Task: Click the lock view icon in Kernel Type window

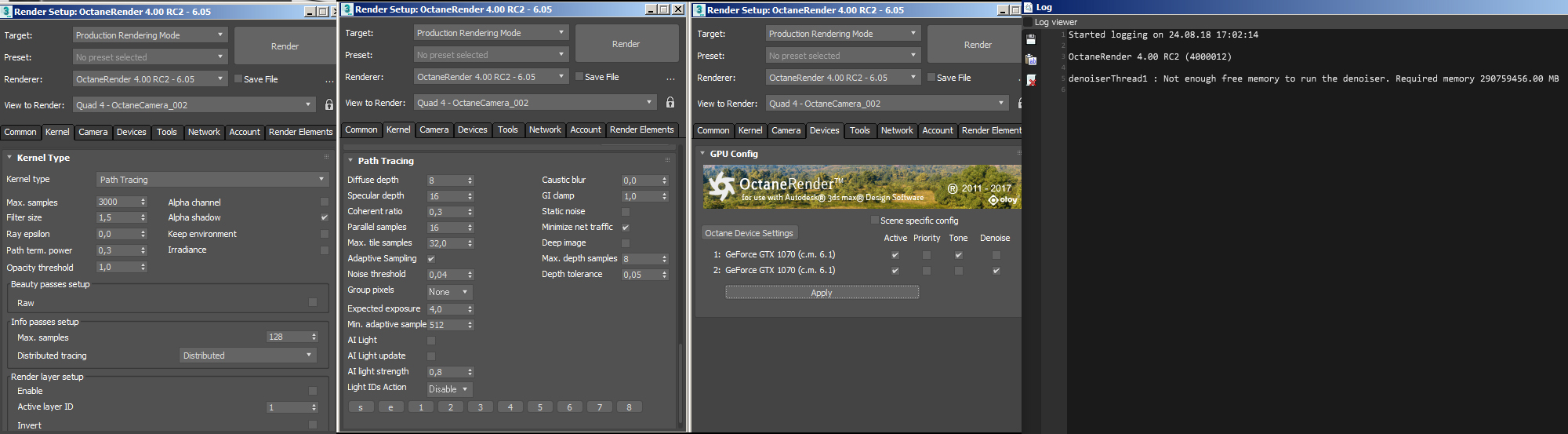Action: pos(329,104)
